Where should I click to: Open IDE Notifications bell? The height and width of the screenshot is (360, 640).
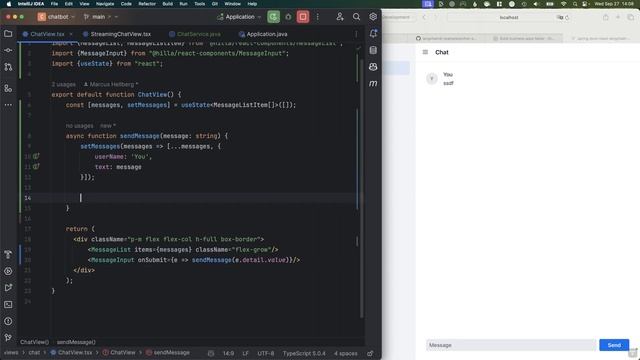pyautogui.click(x=373, y=34)
